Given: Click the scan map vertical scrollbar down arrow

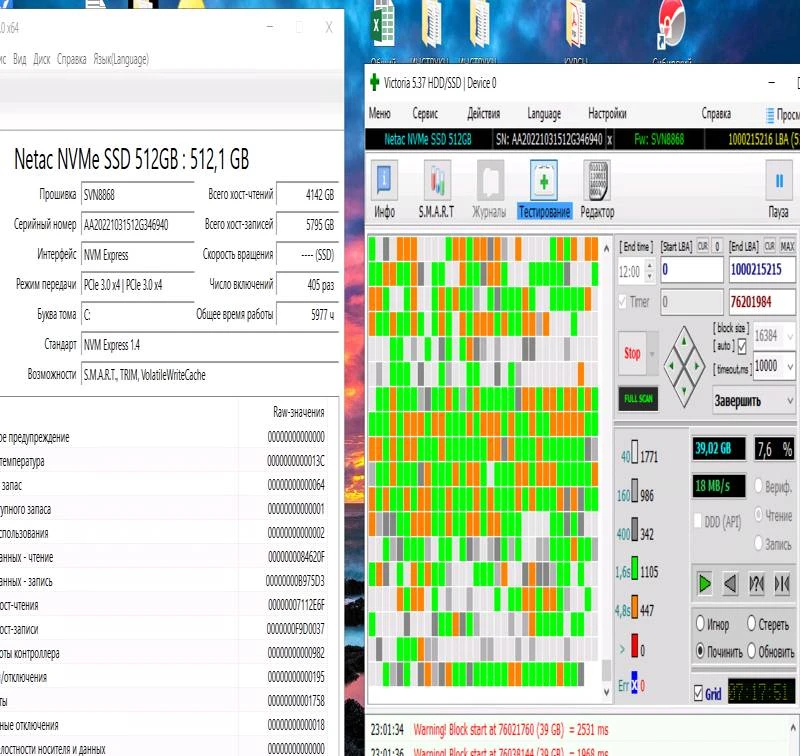Looking at the screenshot, I should pyautogui.click(x=606, y=692).
